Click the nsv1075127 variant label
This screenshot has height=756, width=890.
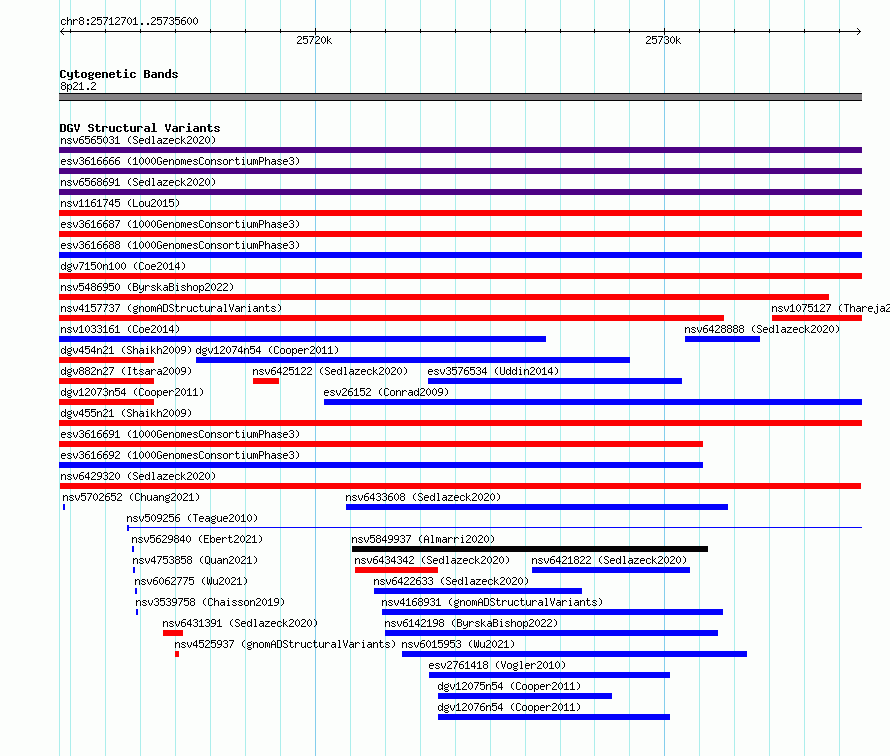[830, 308]
